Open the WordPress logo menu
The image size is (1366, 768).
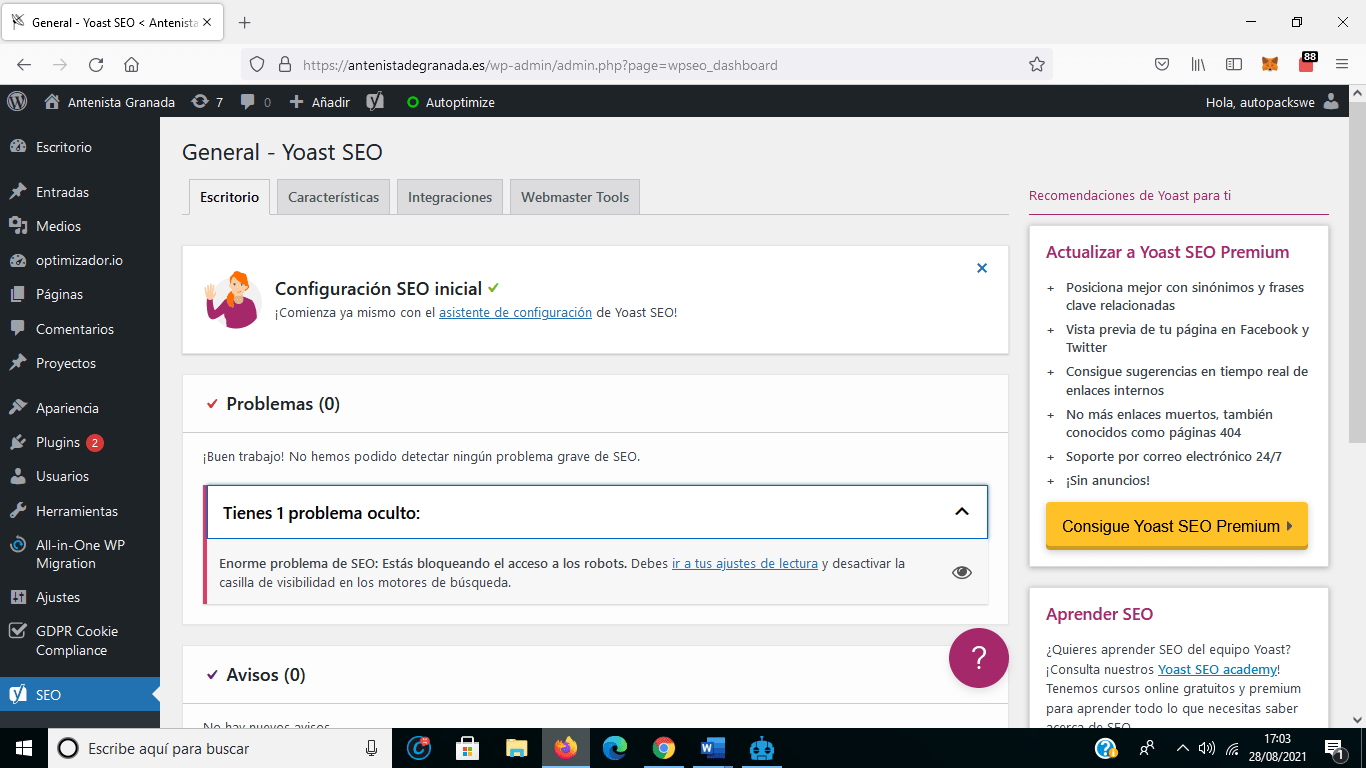point(17,102)
